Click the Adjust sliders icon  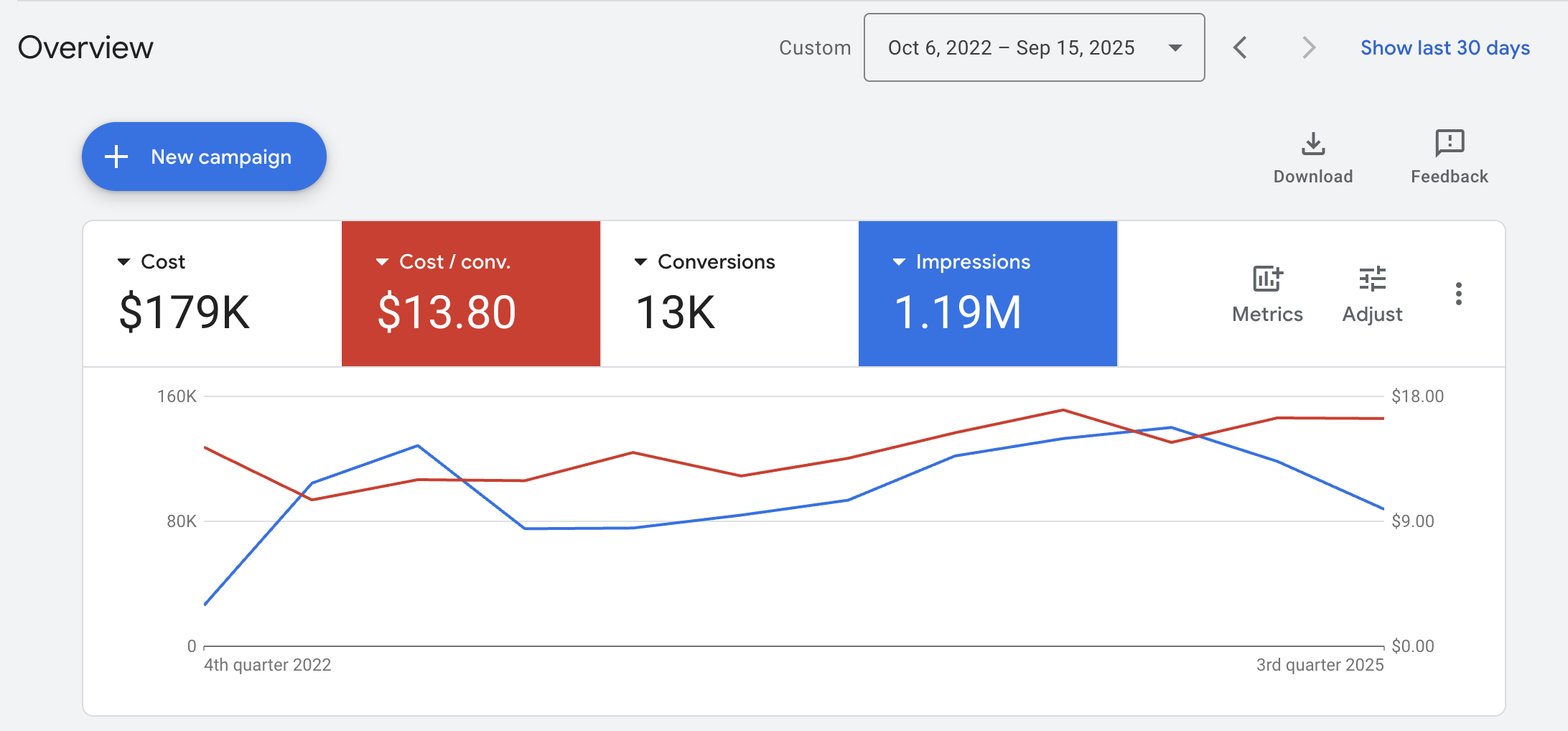1372,279
